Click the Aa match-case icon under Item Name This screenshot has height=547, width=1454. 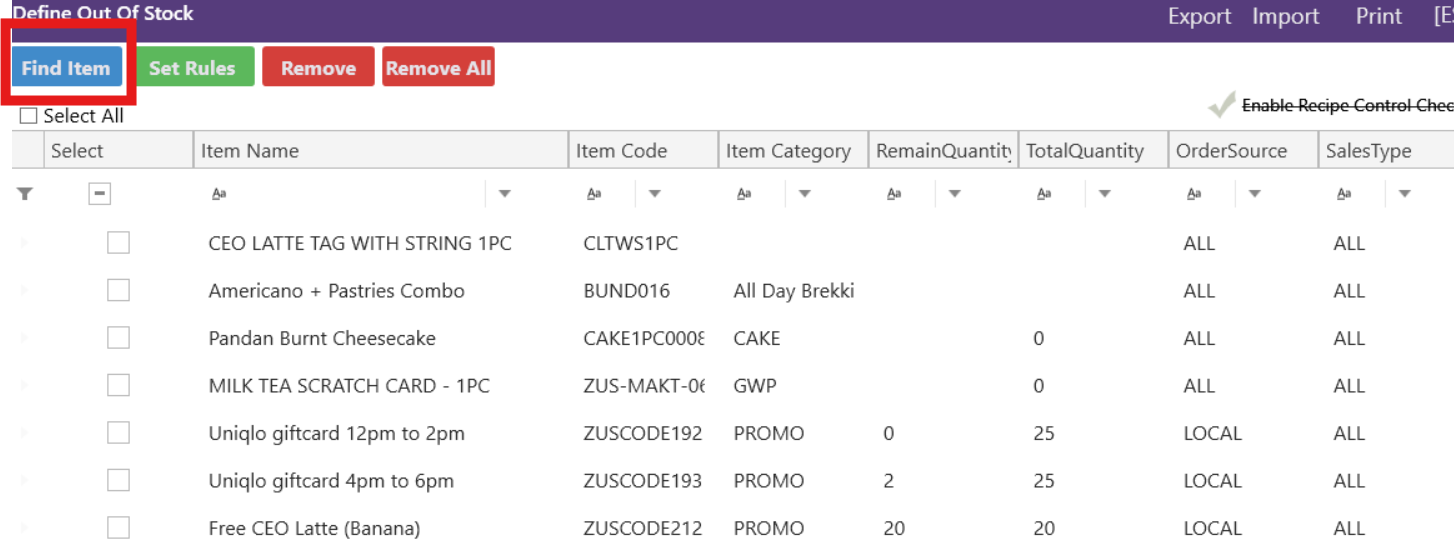tap(219, 194)
